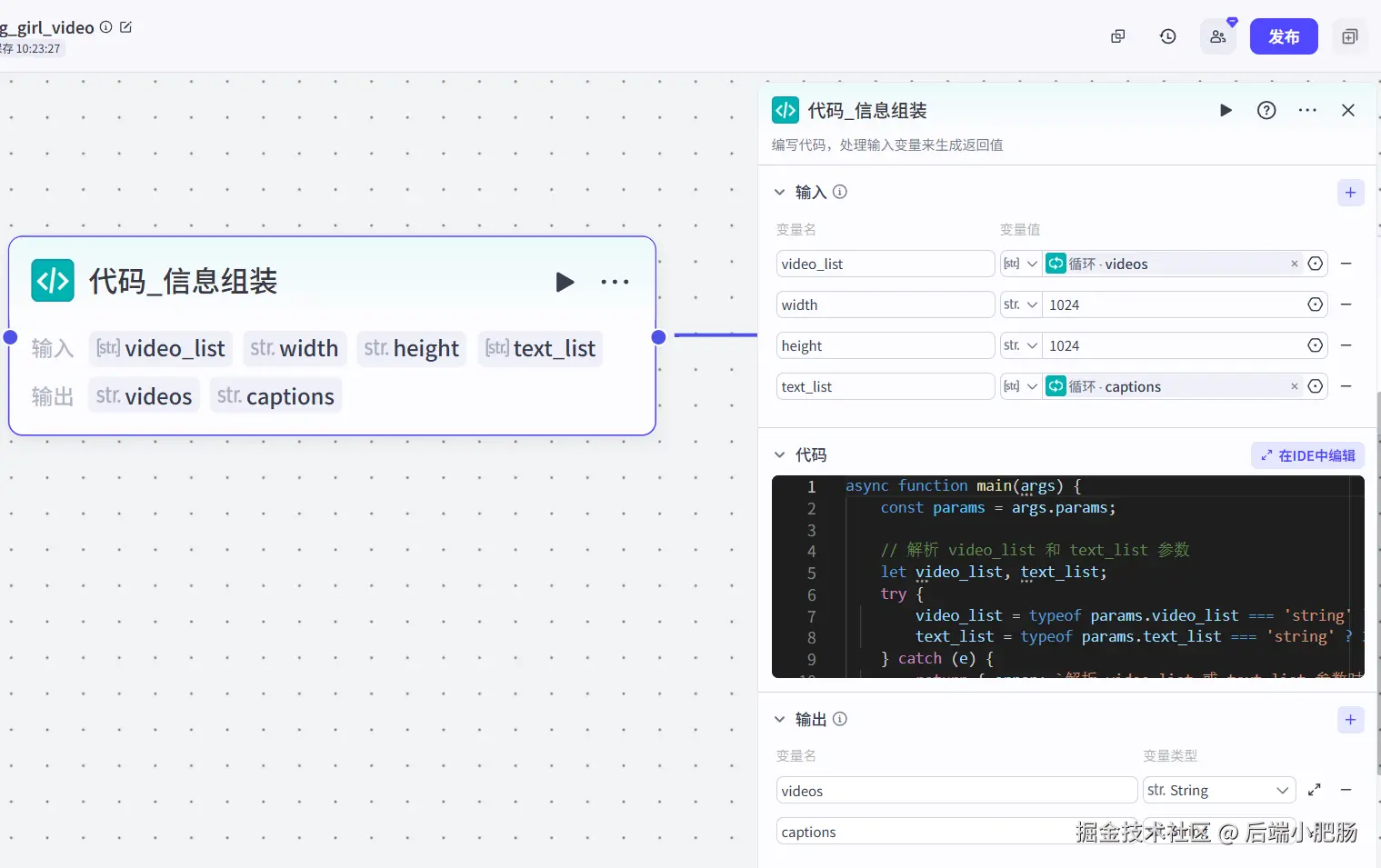Open three-dot menu on canvas node card

[615, 282]
